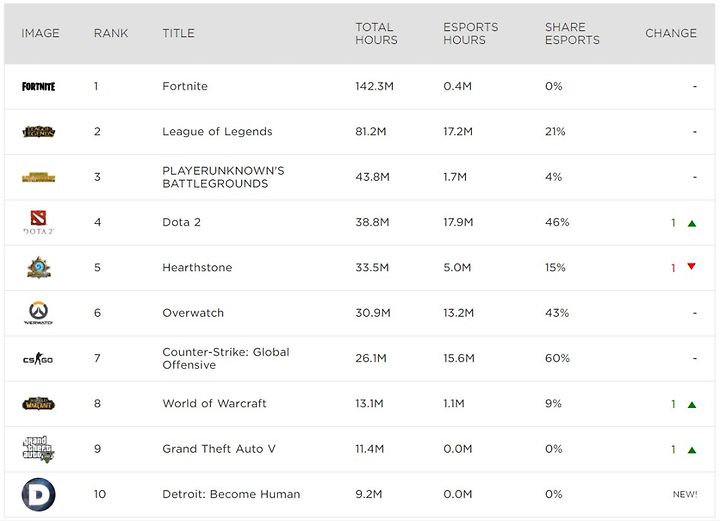Click the 38.8M total hours value
Image resolution: width=720 pixels, height=521 pixels.
pos(372,222)
